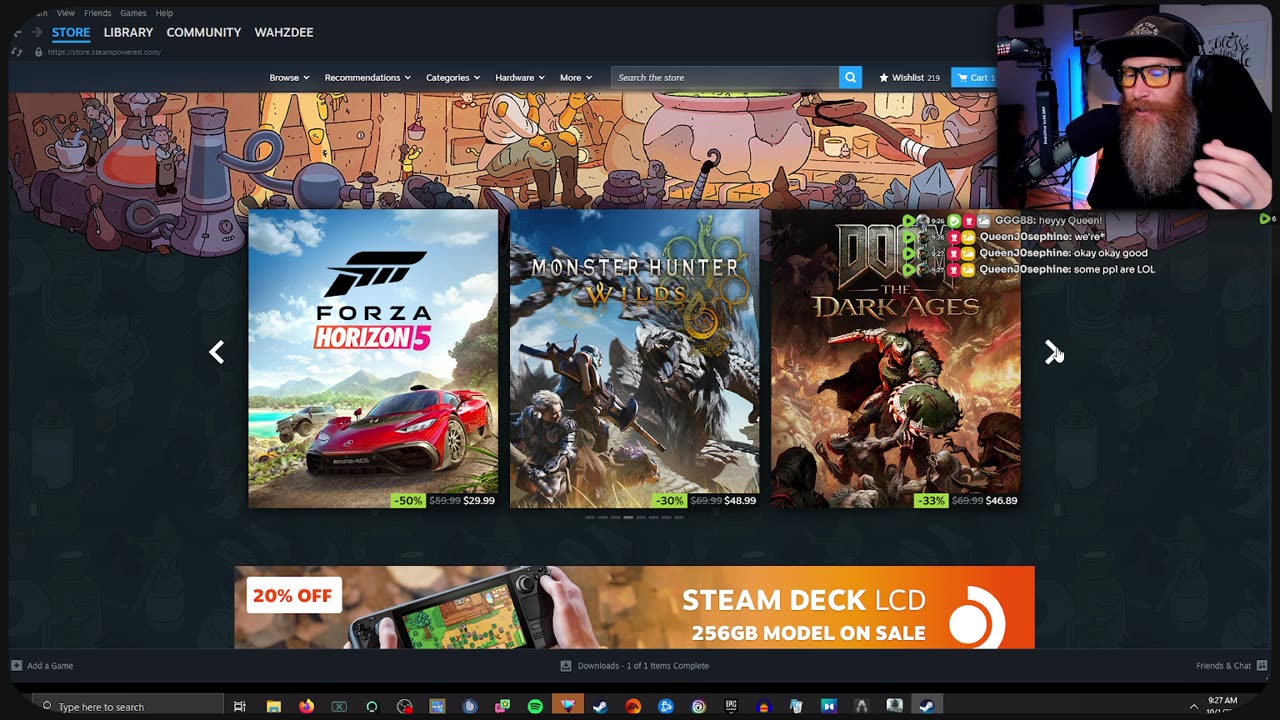The height and width of the screenshot is (720, 1280).
Task: Click the cart icon in store header
Action: (x=962, y=77)
